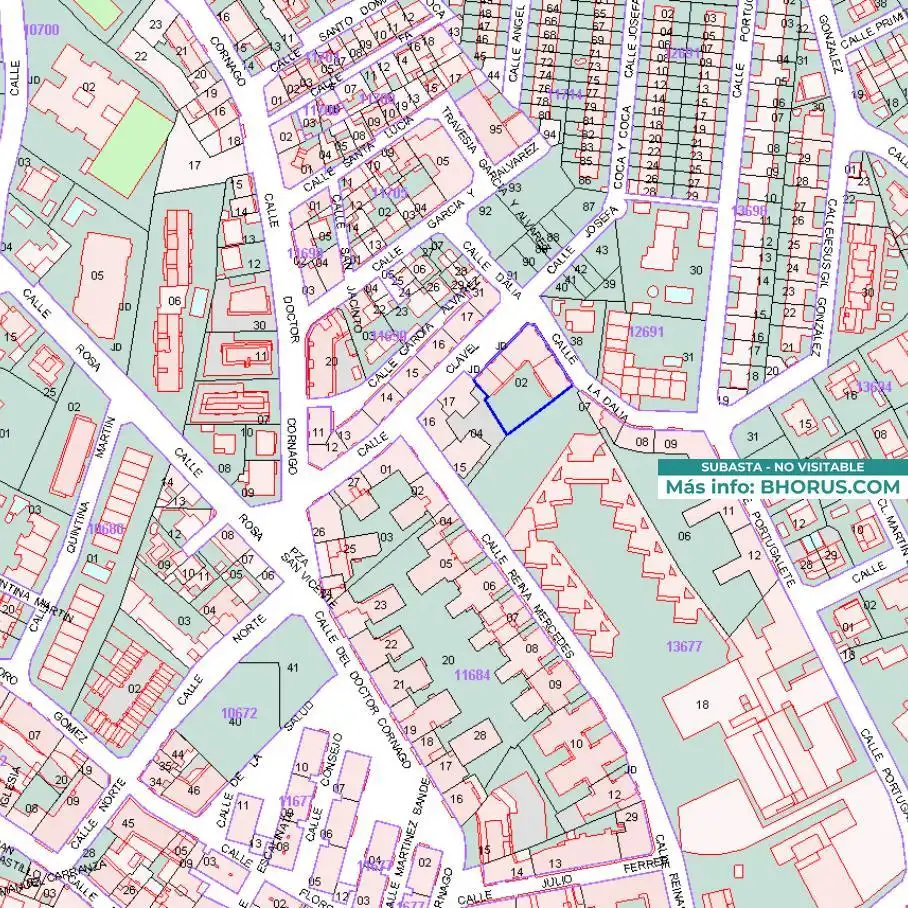Click the "QUINTINA" street label
Viewport: 908px width, 908px height.
(78, 527)
